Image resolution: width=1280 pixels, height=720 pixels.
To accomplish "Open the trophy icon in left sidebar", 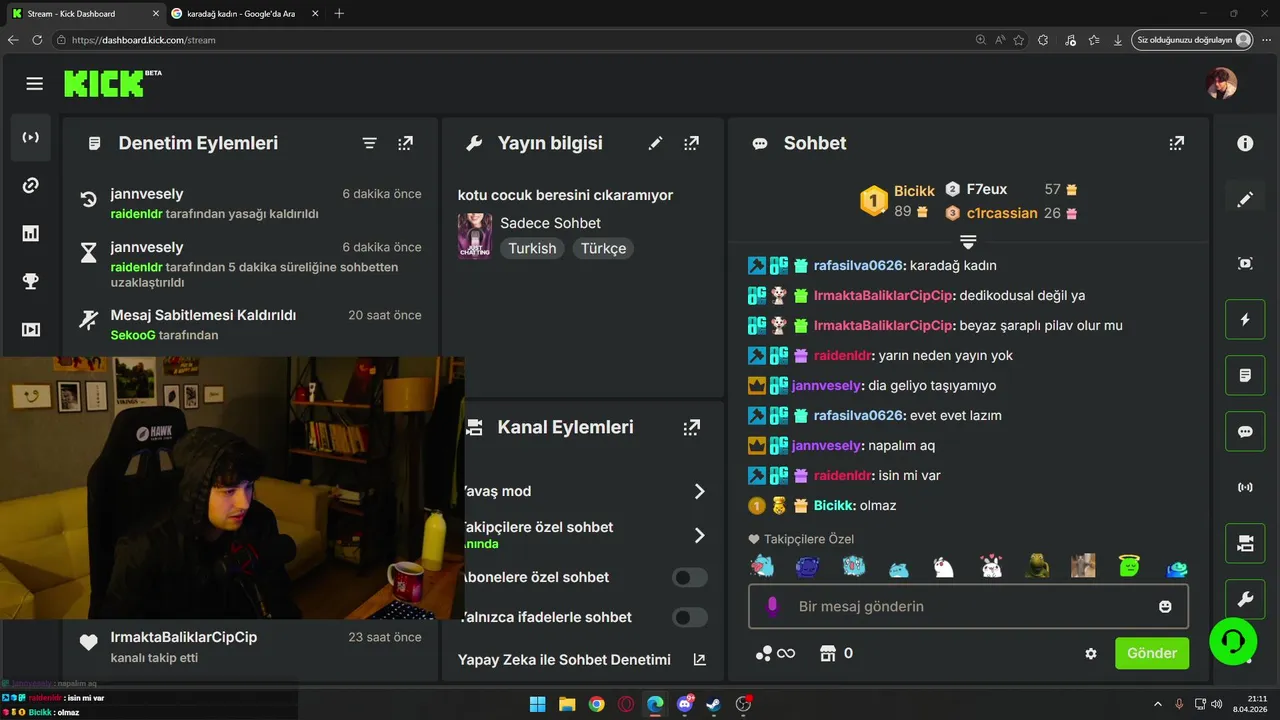I will (31, 281).
